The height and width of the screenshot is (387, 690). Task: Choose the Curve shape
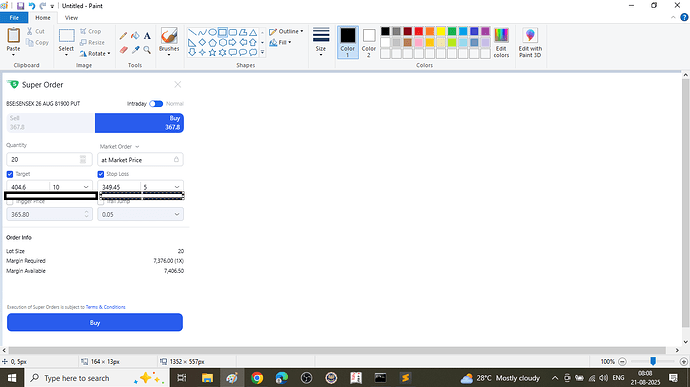[202, 32]
